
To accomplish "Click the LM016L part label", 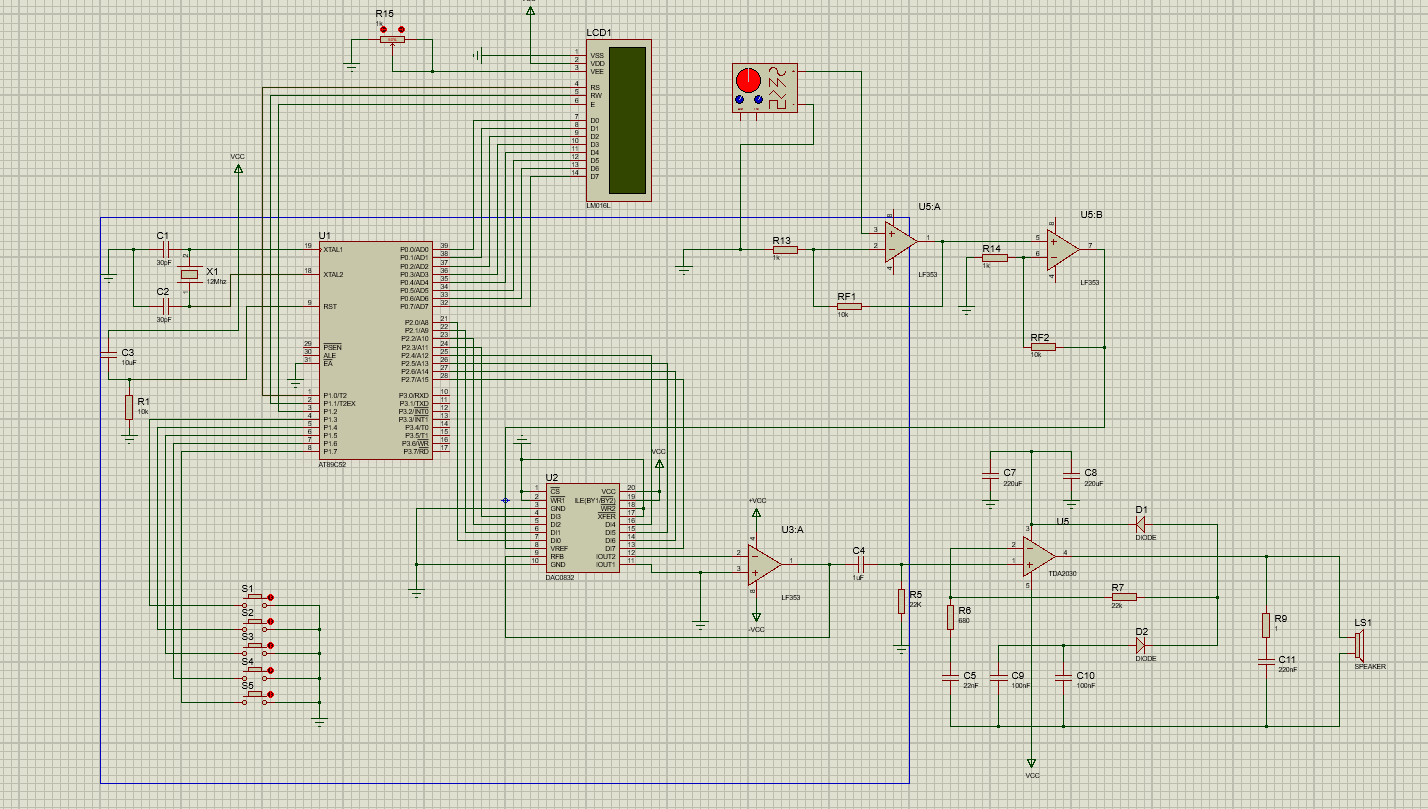I will (x=598, y=206).
